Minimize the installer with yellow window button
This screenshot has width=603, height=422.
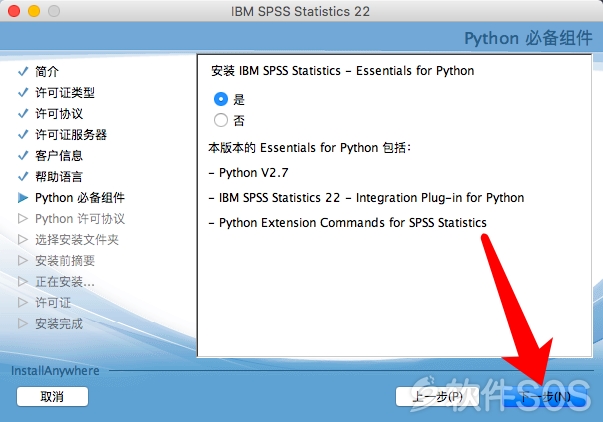click(34, 11)
